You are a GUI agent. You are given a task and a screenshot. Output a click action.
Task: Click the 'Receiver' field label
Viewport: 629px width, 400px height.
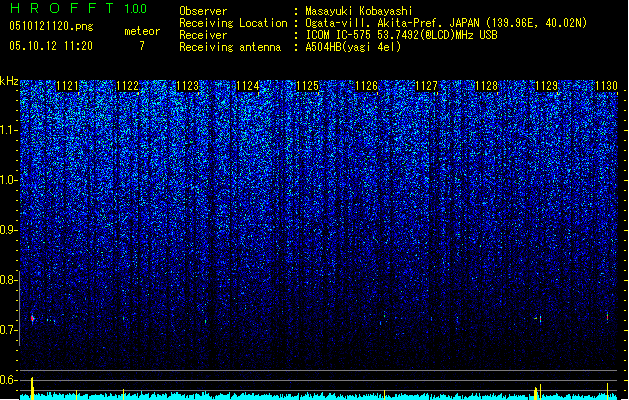(x=203, y=35)
